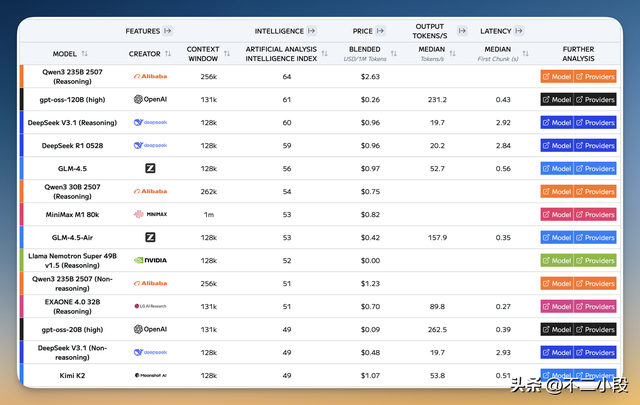The width and height of the screenshot is (640, 405).
Task: Click the 262.5 tokens per second value
Action: click(437, 329)
